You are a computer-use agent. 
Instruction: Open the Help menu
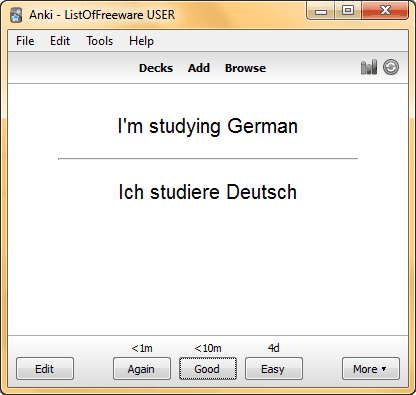[141, 41]
